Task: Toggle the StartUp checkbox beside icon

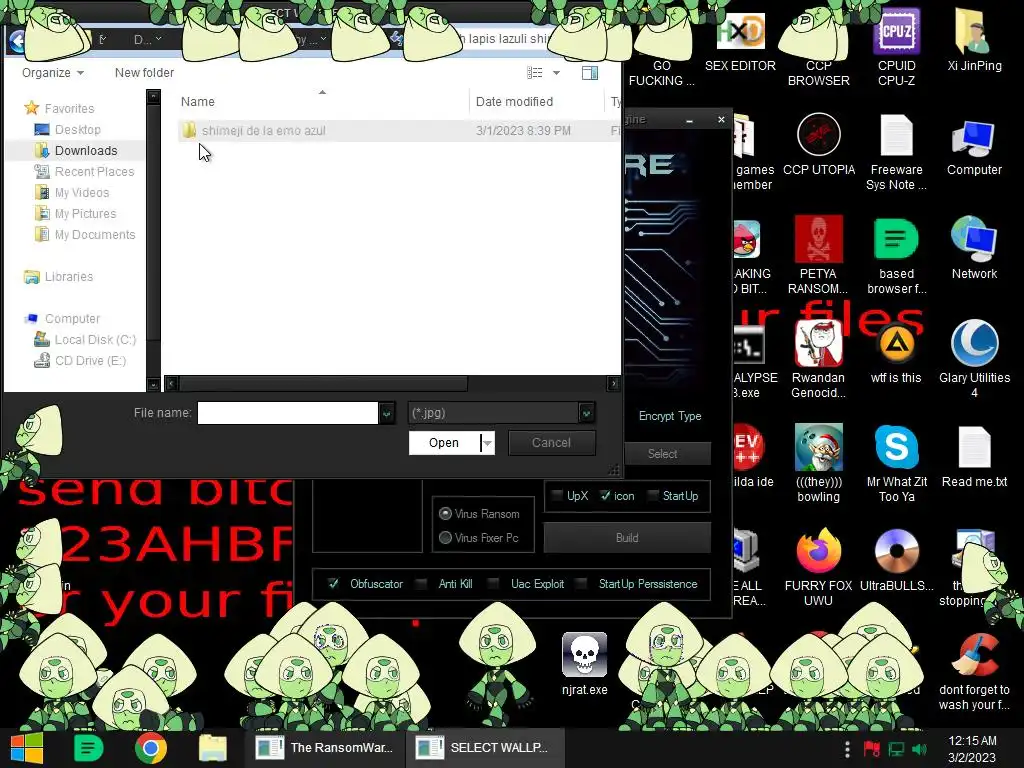Action: tap(652, 496)
